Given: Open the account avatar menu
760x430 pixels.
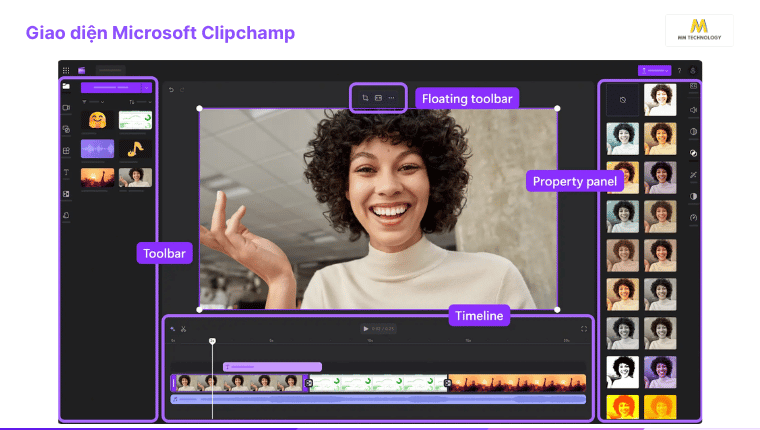Looking at the screenshot, I should pyautogui.click(x=693, y=70).
